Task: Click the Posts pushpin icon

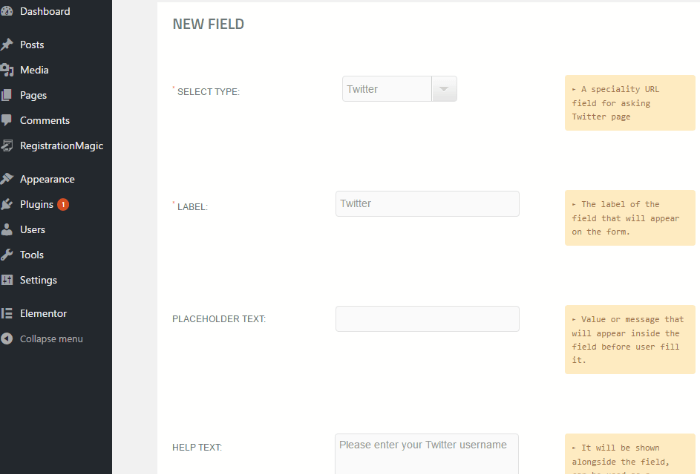Action: click(8, 45)
